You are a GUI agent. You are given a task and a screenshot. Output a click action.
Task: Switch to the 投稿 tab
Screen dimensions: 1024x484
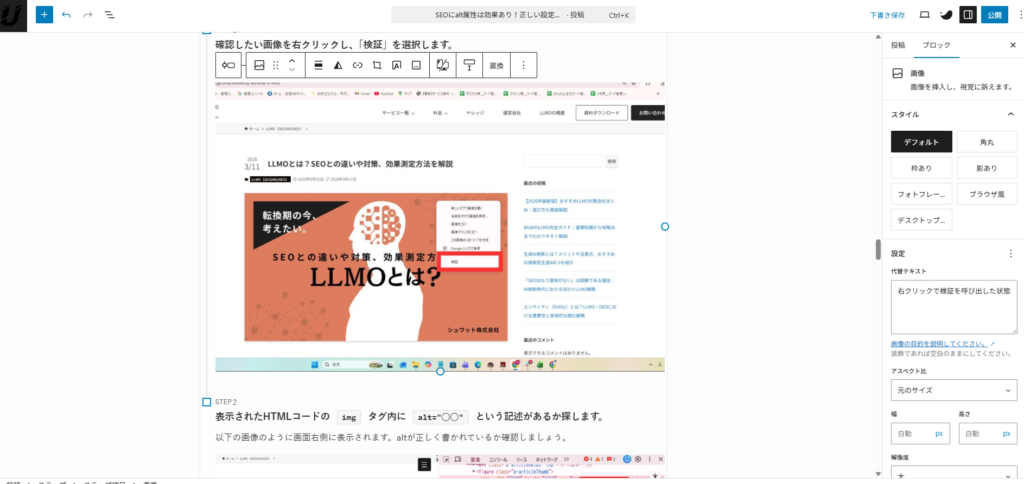(898, 45)
